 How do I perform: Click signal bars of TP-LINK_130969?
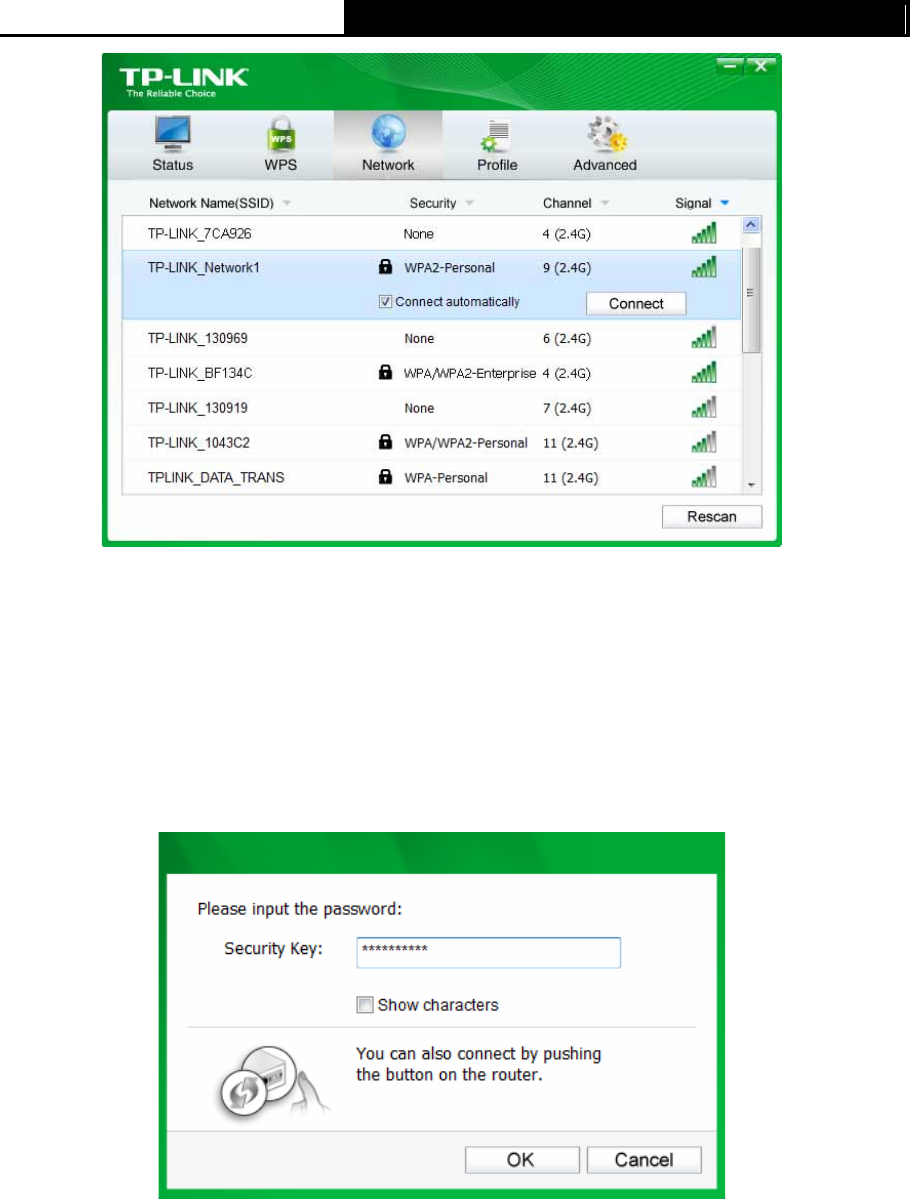[x=704, y=337]
